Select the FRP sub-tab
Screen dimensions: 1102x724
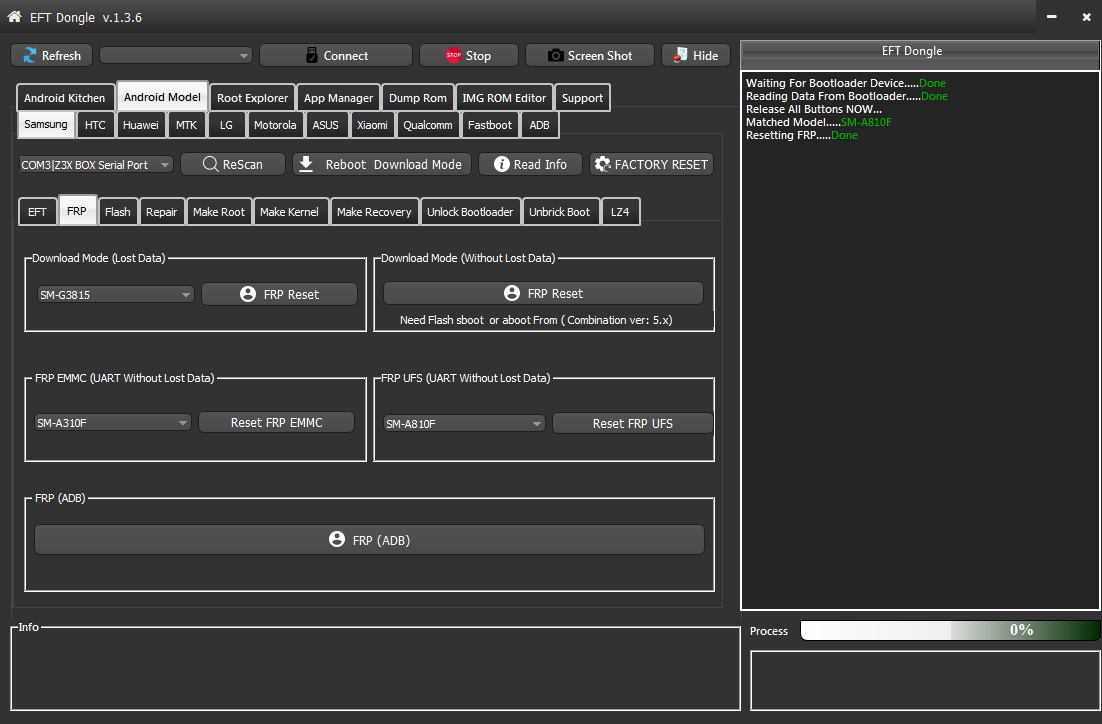point(77,210)
